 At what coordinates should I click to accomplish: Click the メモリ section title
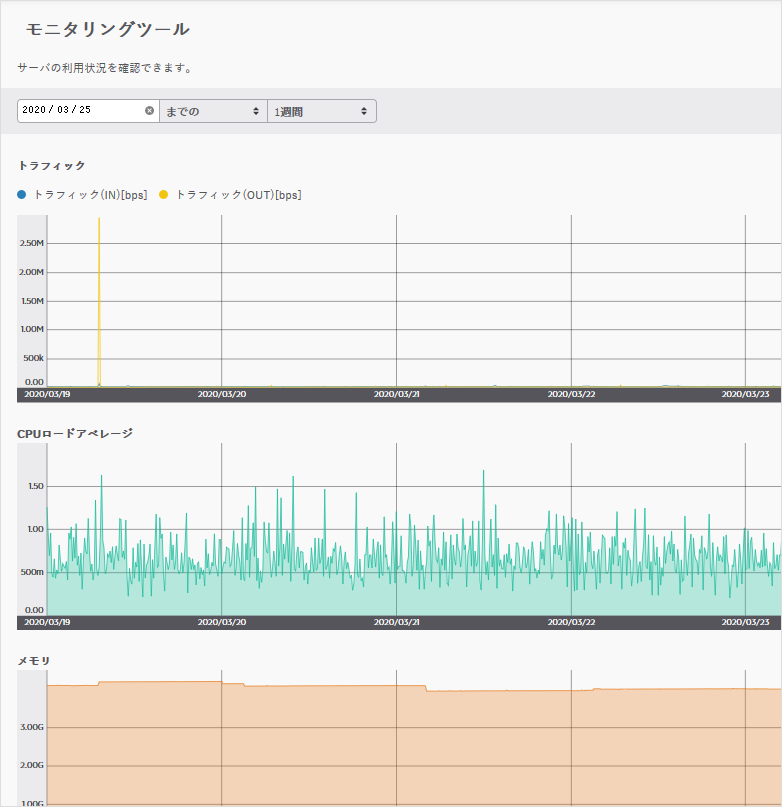33,661
